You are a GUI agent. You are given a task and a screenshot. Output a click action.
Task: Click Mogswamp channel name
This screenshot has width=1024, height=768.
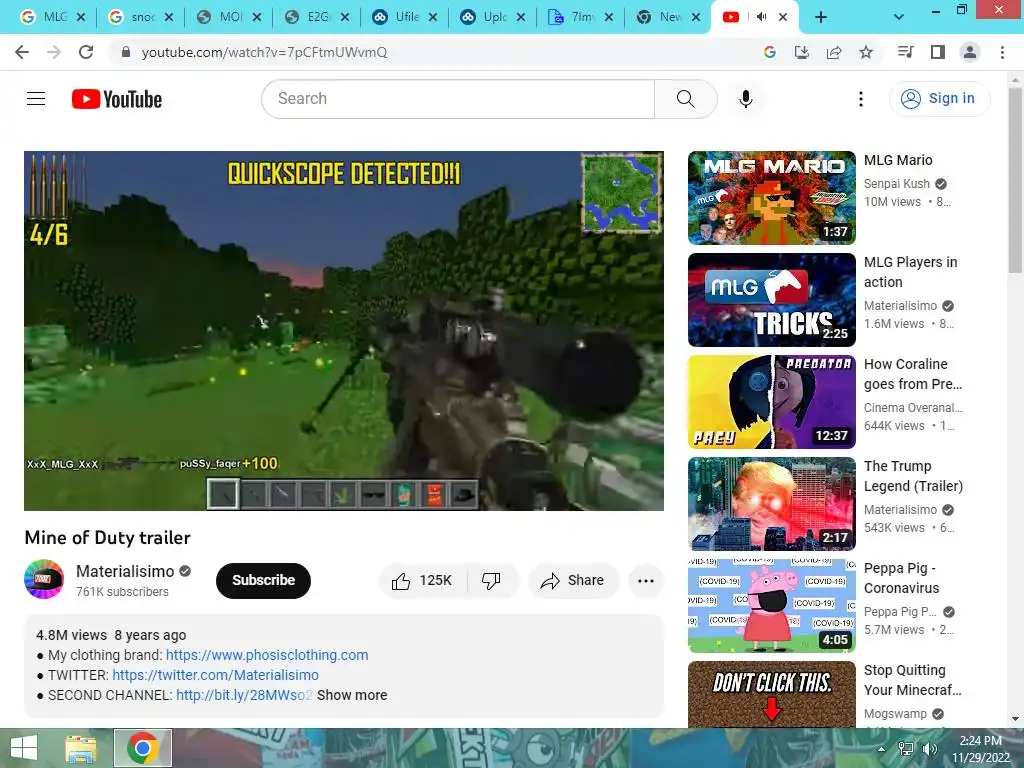[x=895, y=714]
